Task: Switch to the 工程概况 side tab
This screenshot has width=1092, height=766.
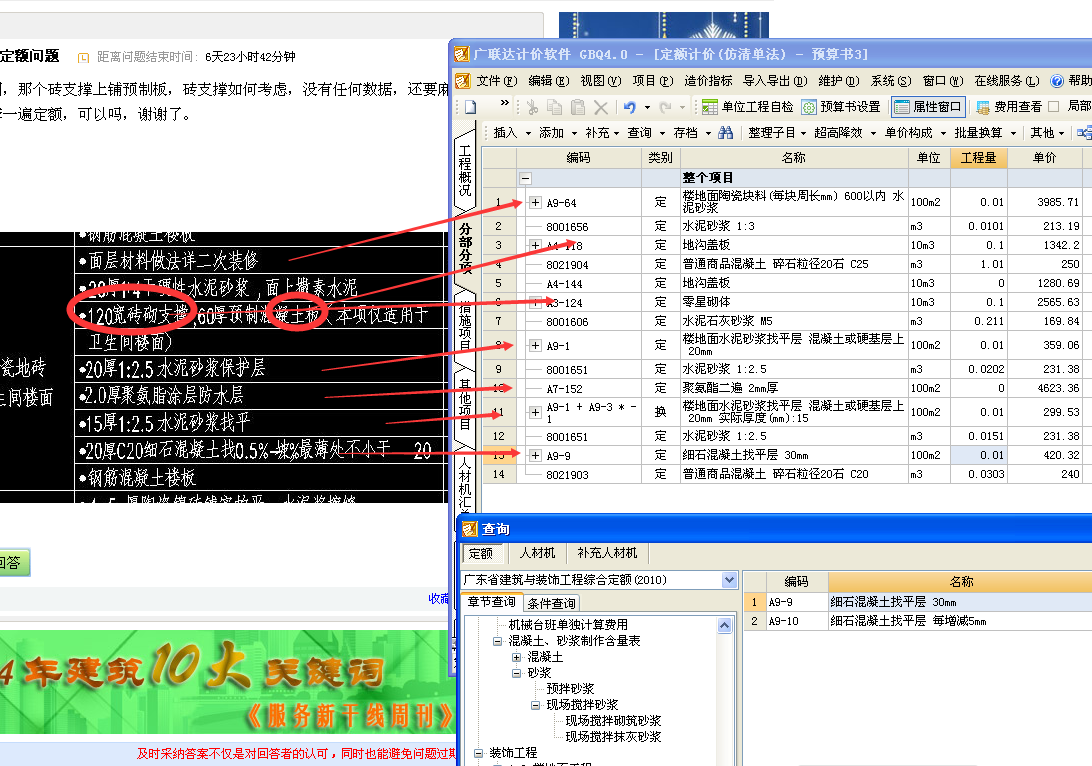Action: [465, 170]
